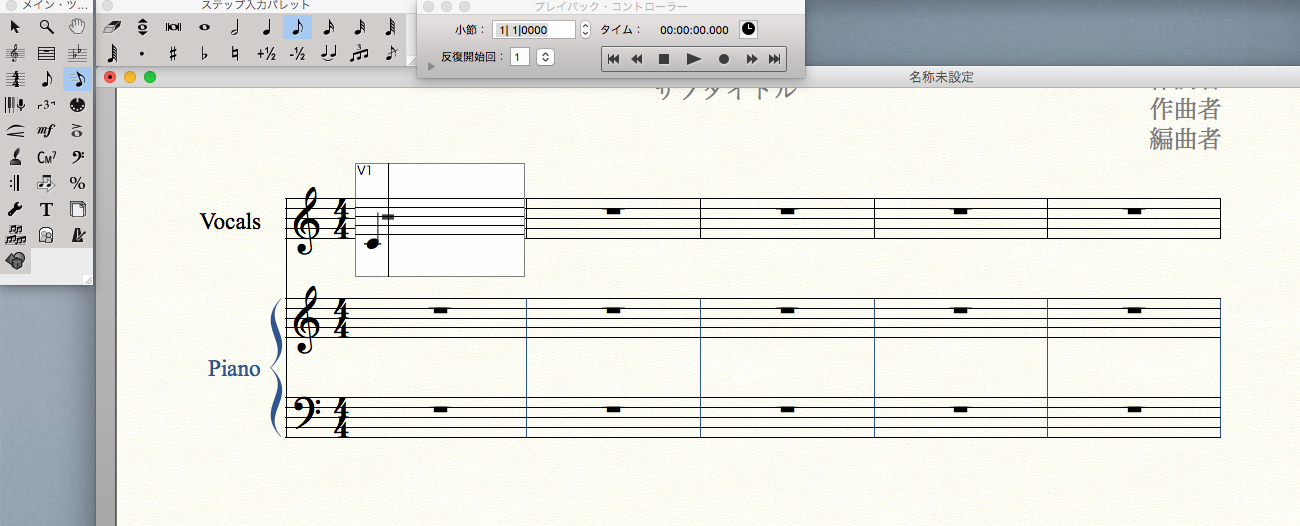Image resolution: width=1300 pixels, height=526 pixels.
Task: Apply the sharp accidental tool
Action: point(173,53)
